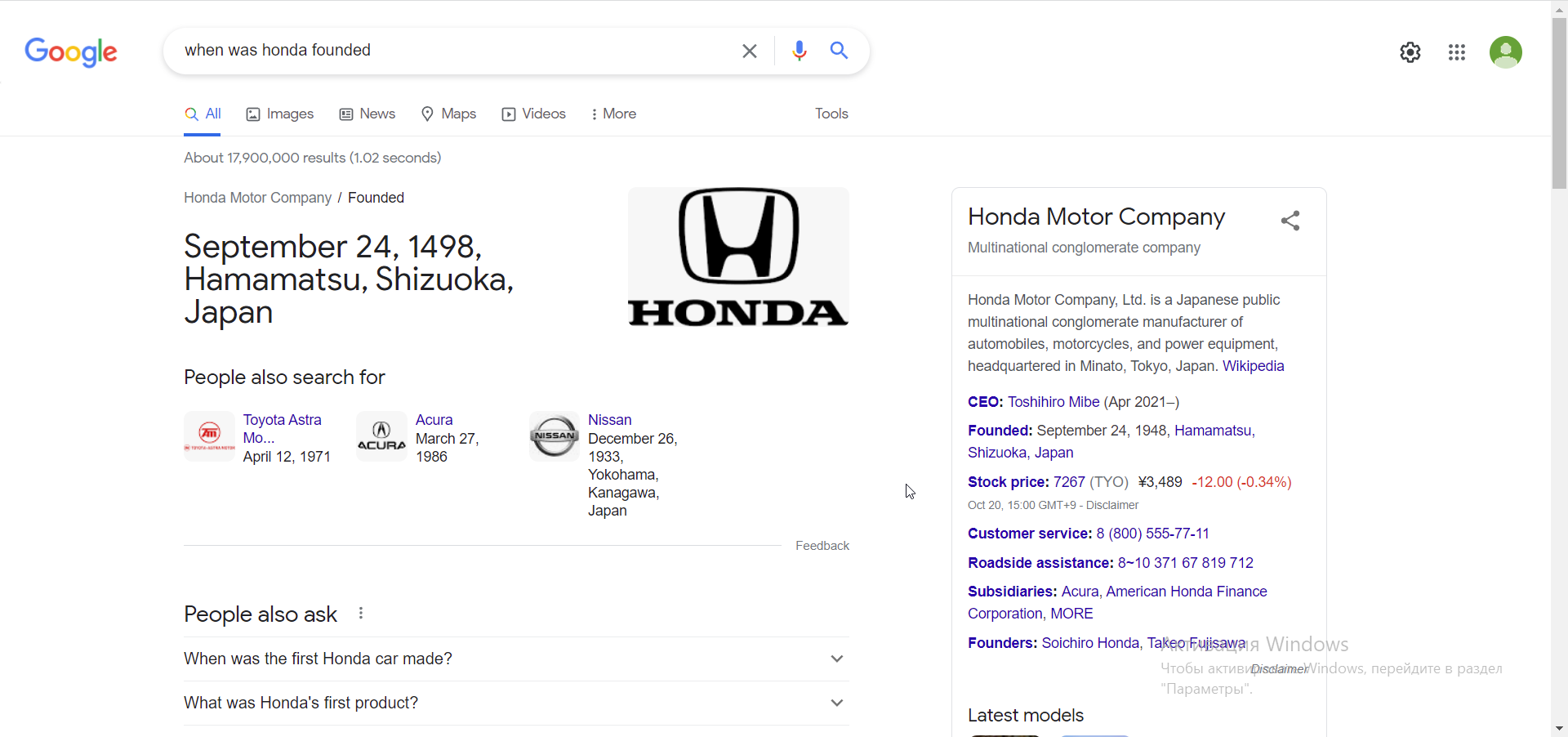Expand 'What was Honda's first product?' question
Image resolution: width=1568 pixels, height=737 pixels.
tap(516, 703)
